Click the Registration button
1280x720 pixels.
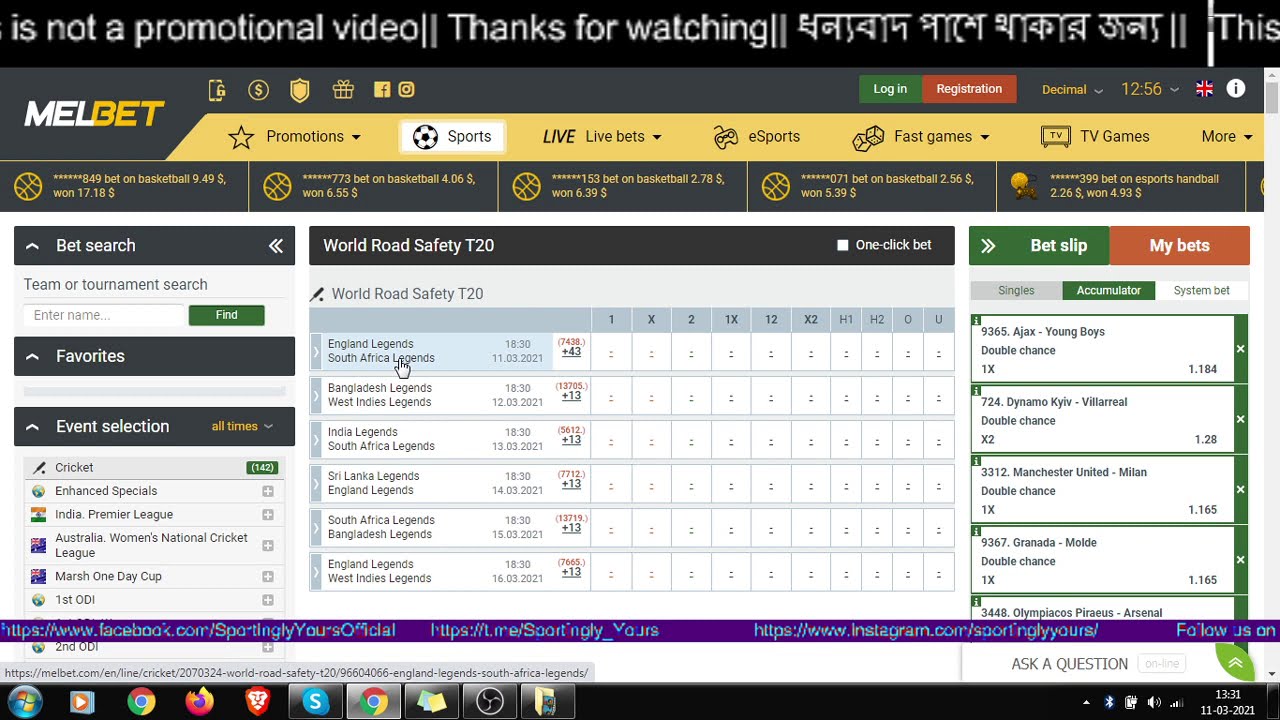(969, 89)
